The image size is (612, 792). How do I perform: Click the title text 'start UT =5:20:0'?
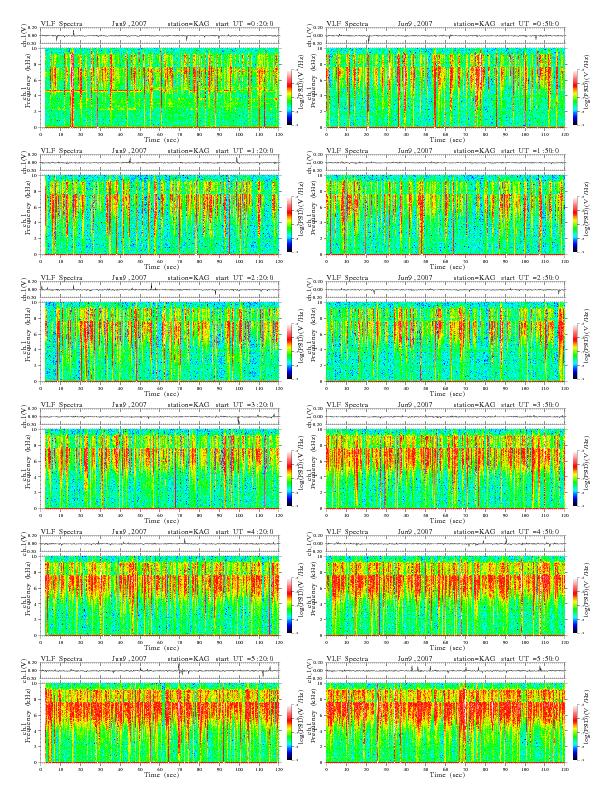tap(245, 659)
